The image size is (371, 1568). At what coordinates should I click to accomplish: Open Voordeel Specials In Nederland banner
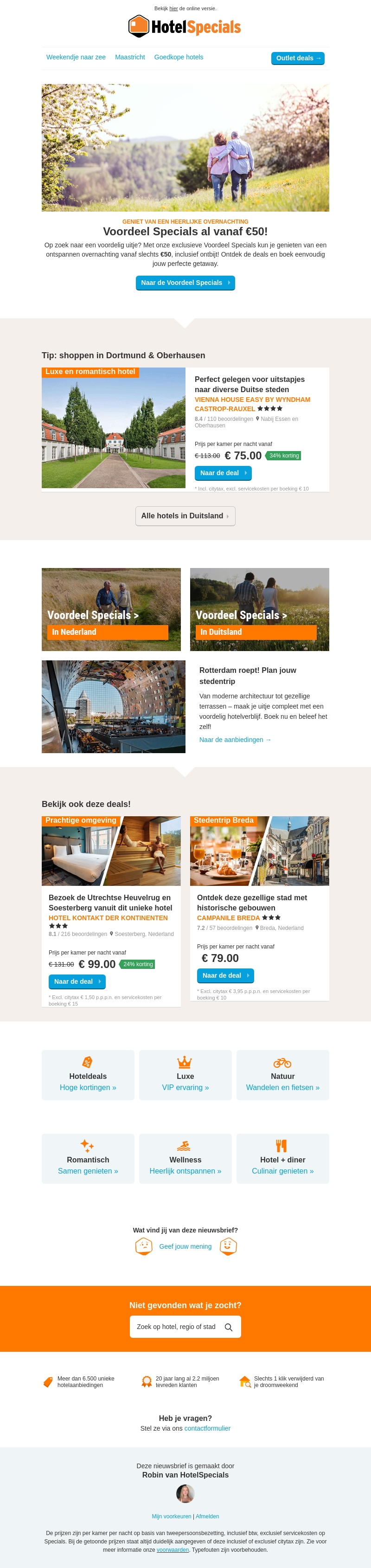[111, 609]
